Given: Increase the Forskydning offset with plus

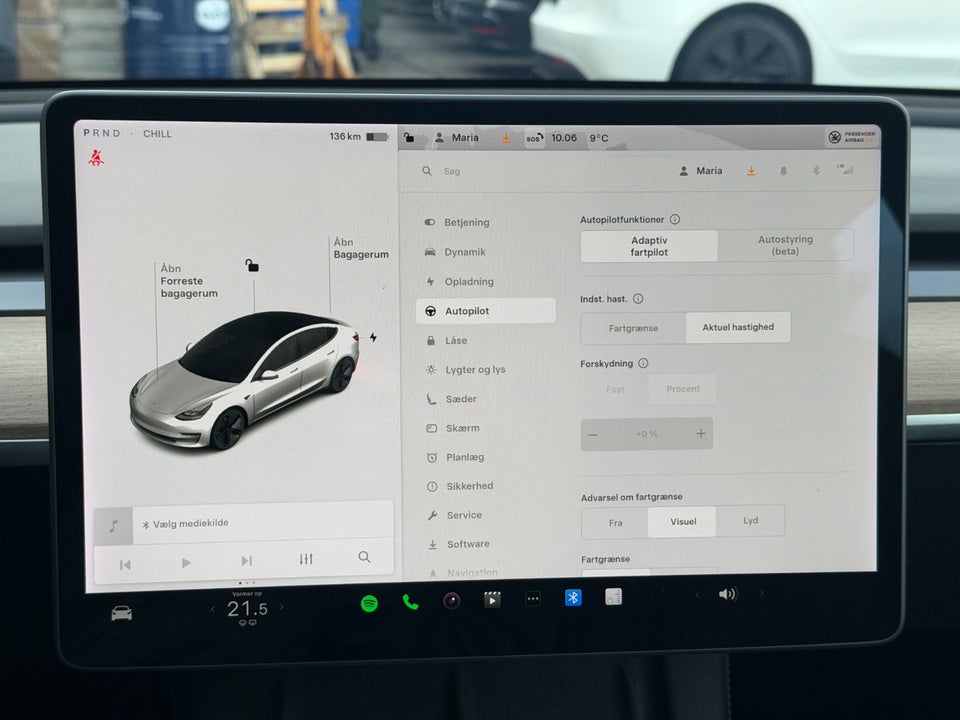Looking at the screenshot, I should (700, 434).
